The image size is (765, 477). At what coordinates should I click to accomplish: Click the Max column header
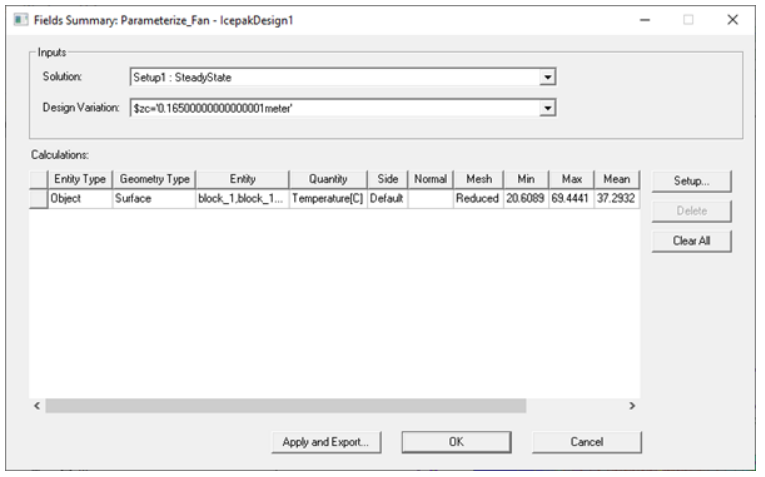pyautogui.click(x=571, y=179)
